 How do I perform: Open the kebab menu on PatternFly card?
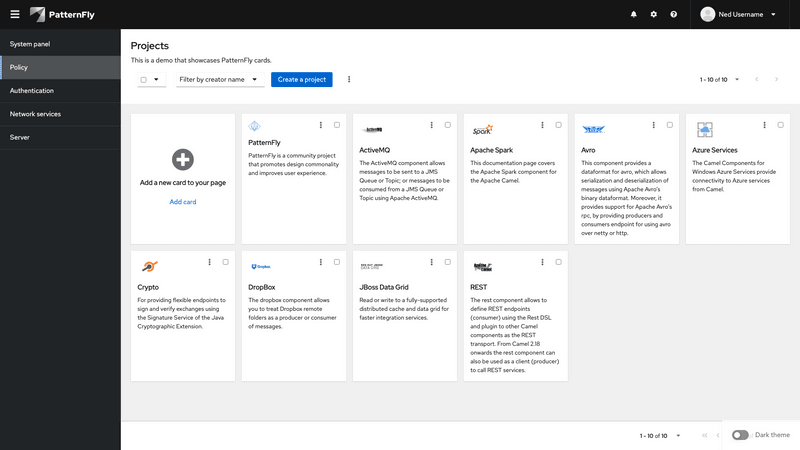click(x=320, y=125)
